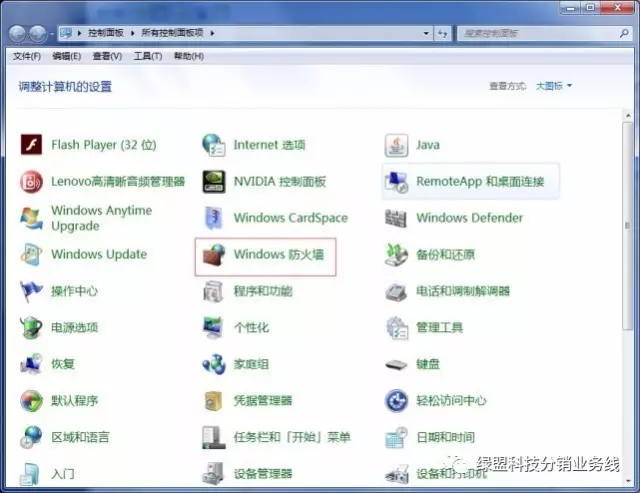The width and height of the screenshot is (640, 493).
Task: Go forward with the Forward navigation button
Action: [x=38, y=34]
